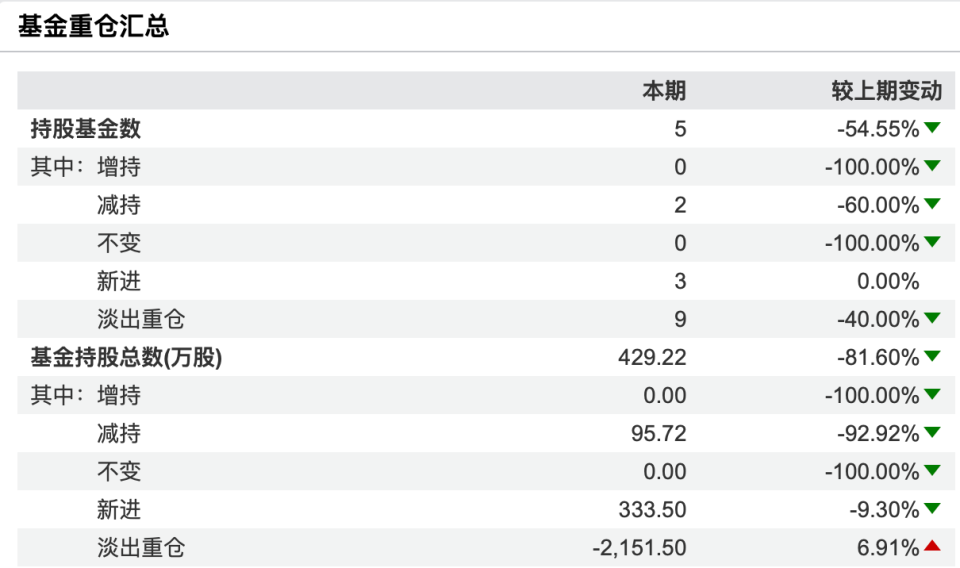Select the 基金持股总数(万股) row label
Viewport: 960px width, 568px height.
125,357
